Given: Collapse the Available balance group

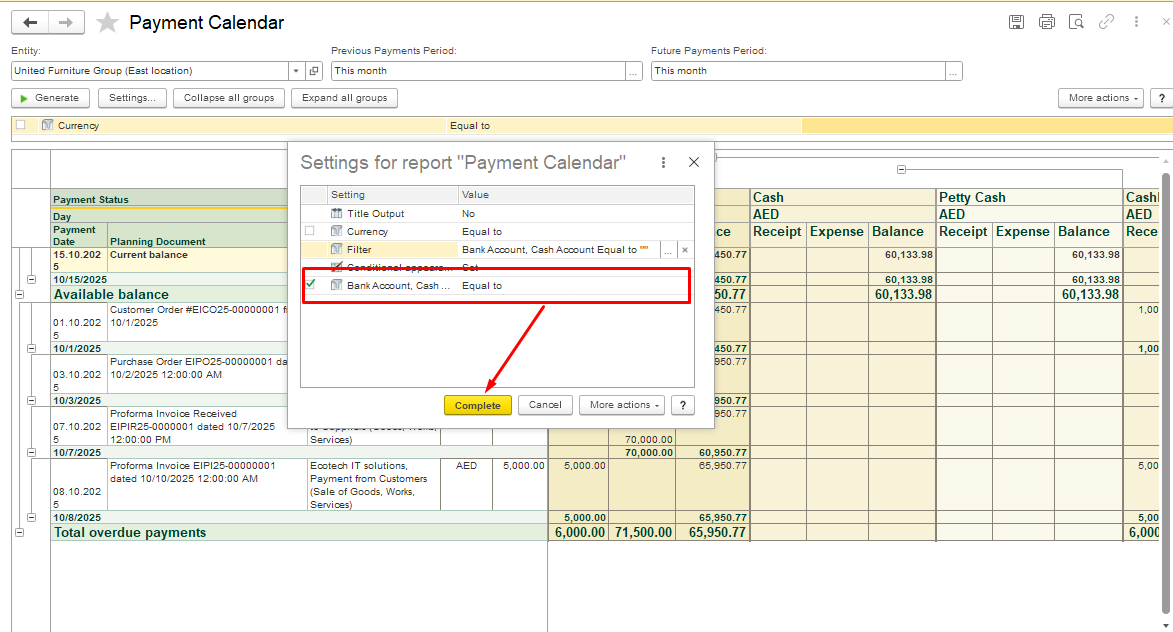Looking at the screenshot, I should point(19,295).
